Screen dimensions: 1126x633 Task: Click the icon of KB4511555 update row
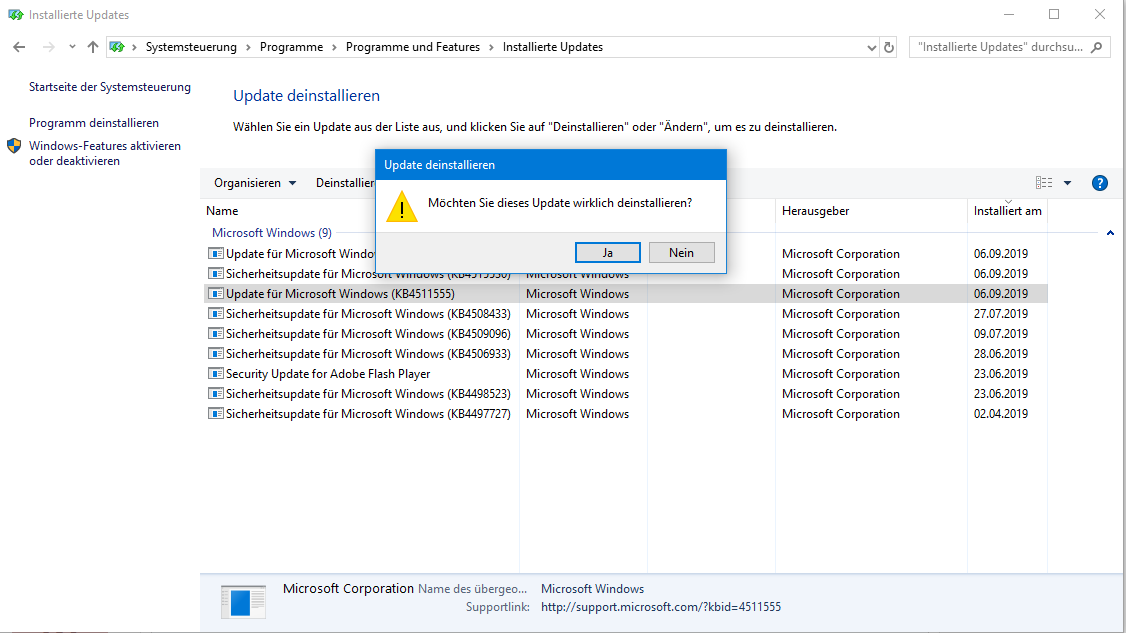click(x=215, y=294)
